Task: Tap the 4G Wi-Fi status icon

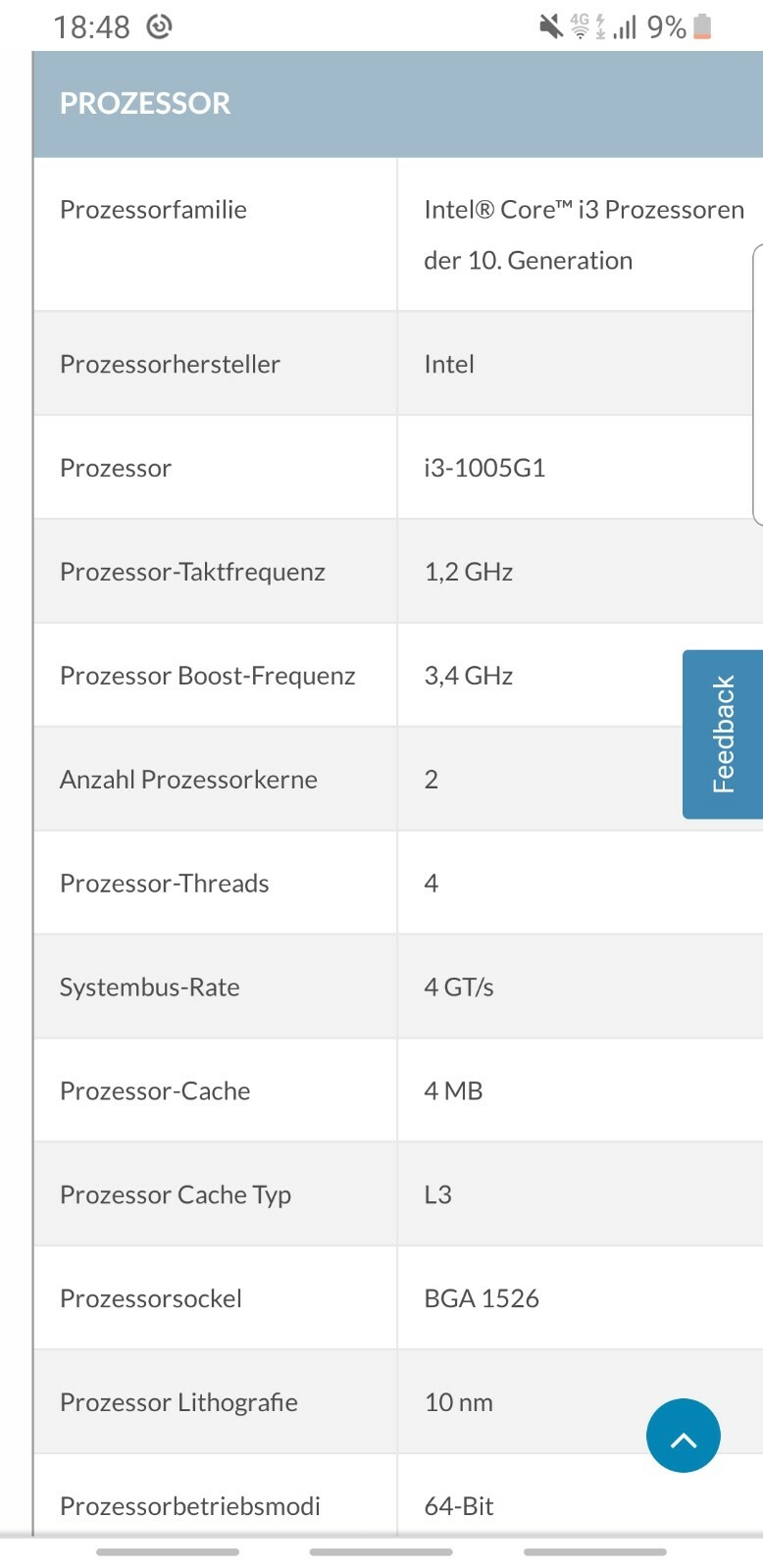Action: coord(580,26)
